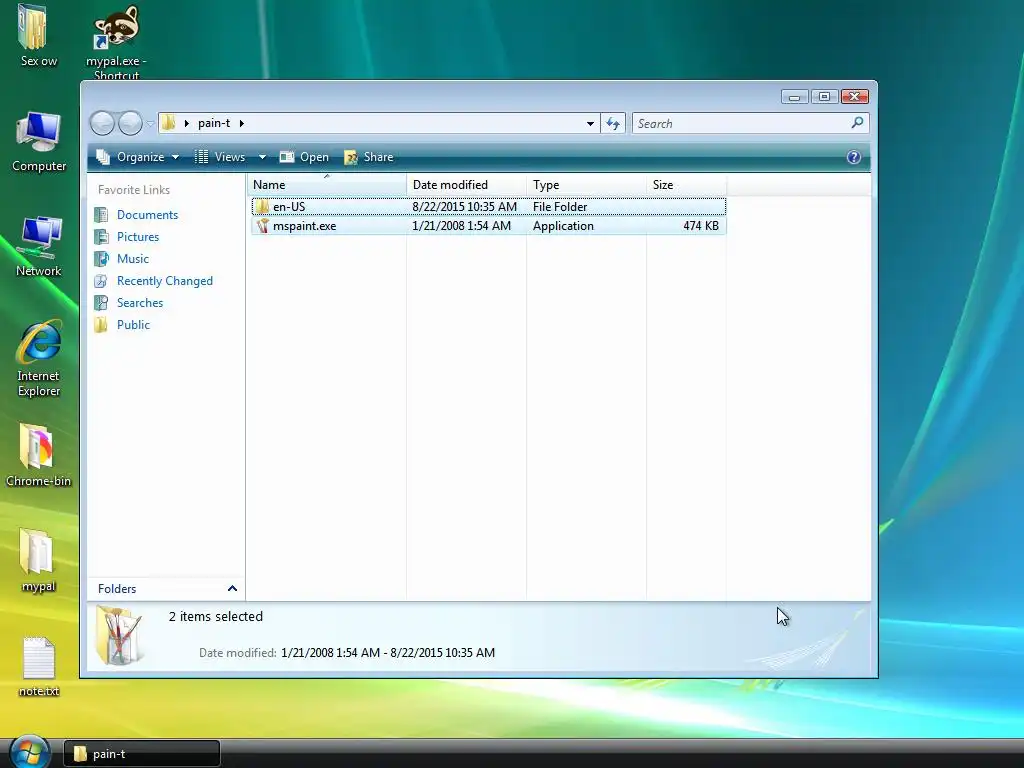Click the pain-t taskbar button
The image size is (1024, 768).
click(142, 754)
